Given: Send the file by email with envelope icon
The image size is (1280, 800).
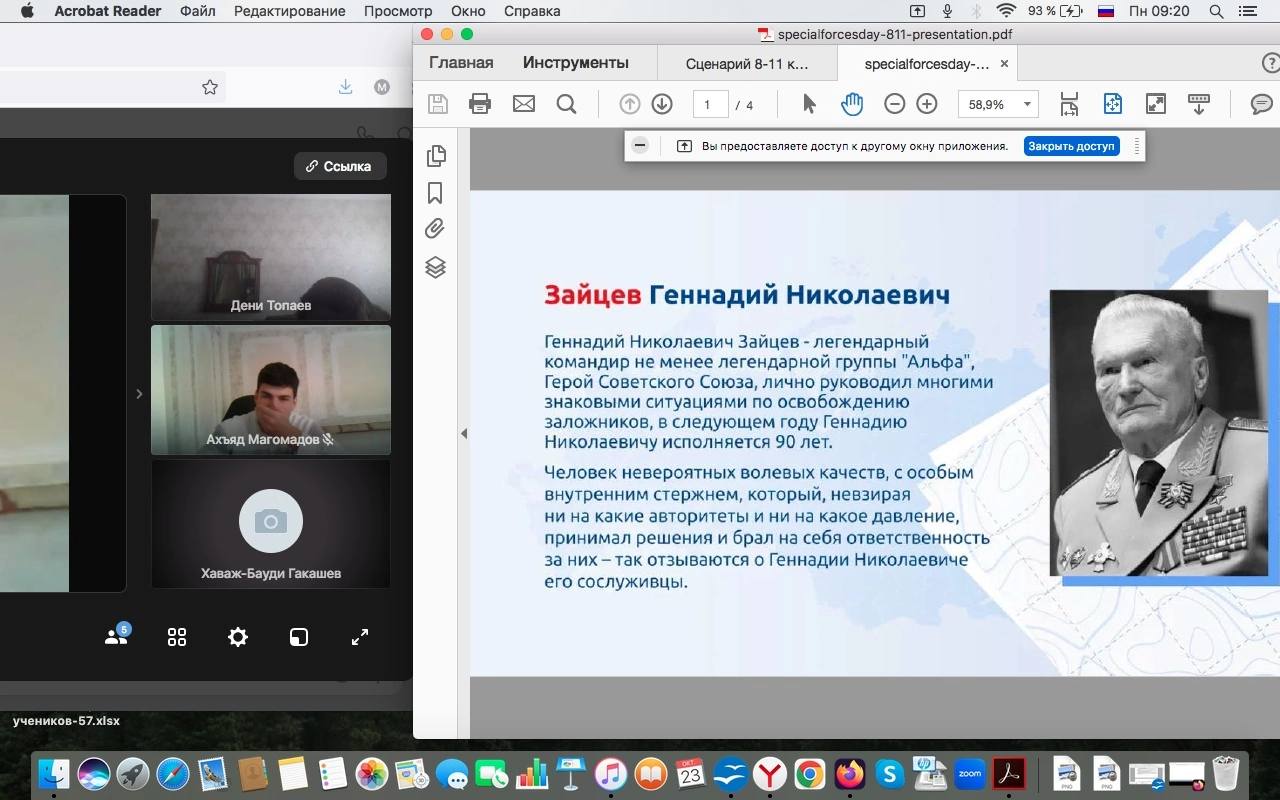Looking at the screenshot, I should tap(524, 104).
